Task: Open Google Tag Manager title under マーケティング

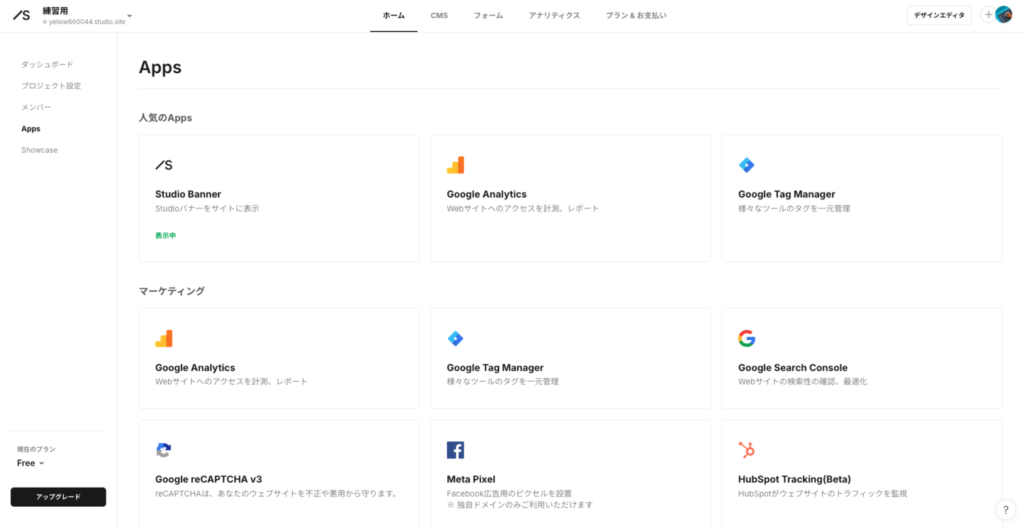Action: coord(495,368)
